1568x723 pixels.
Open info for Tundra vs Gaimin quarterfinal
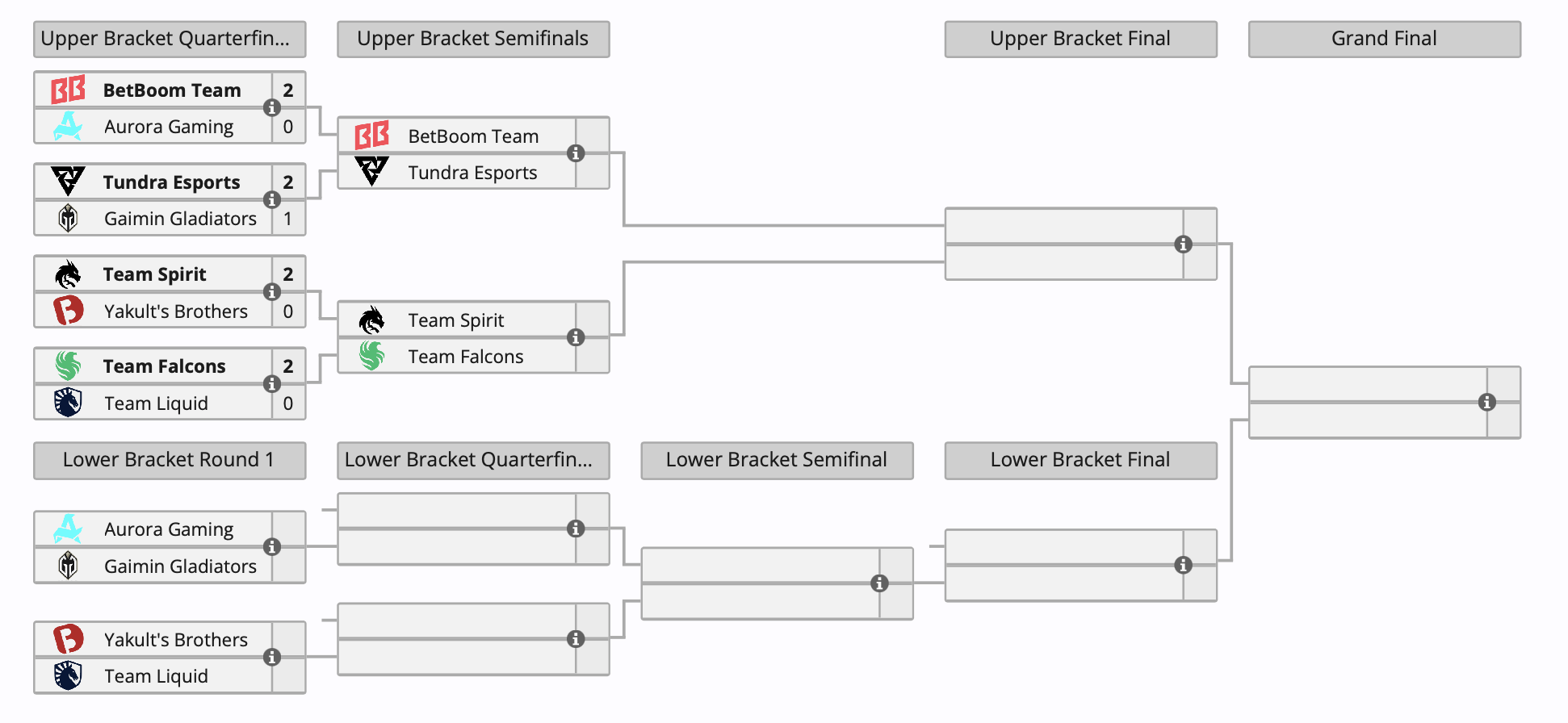click(x=272, y=200)
